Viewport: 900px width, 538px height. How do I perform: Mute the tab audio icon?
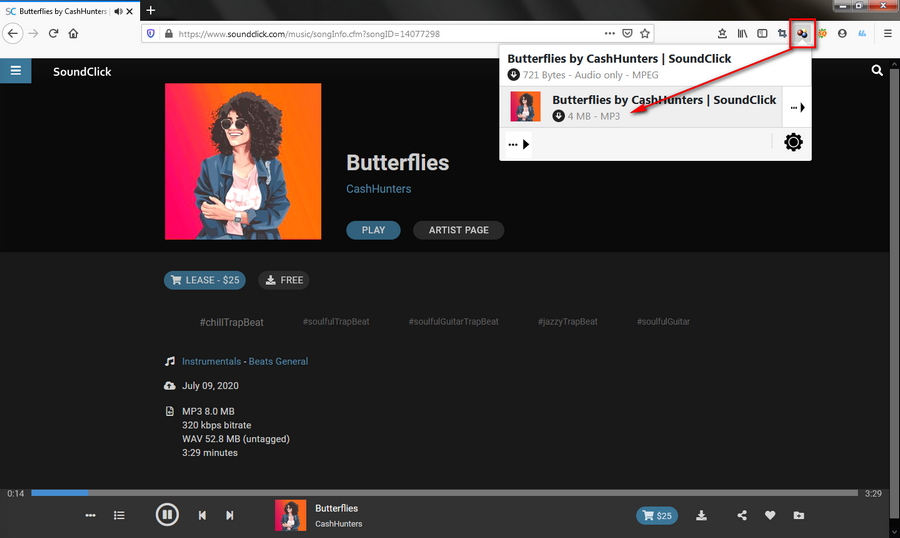pos(118,11)
